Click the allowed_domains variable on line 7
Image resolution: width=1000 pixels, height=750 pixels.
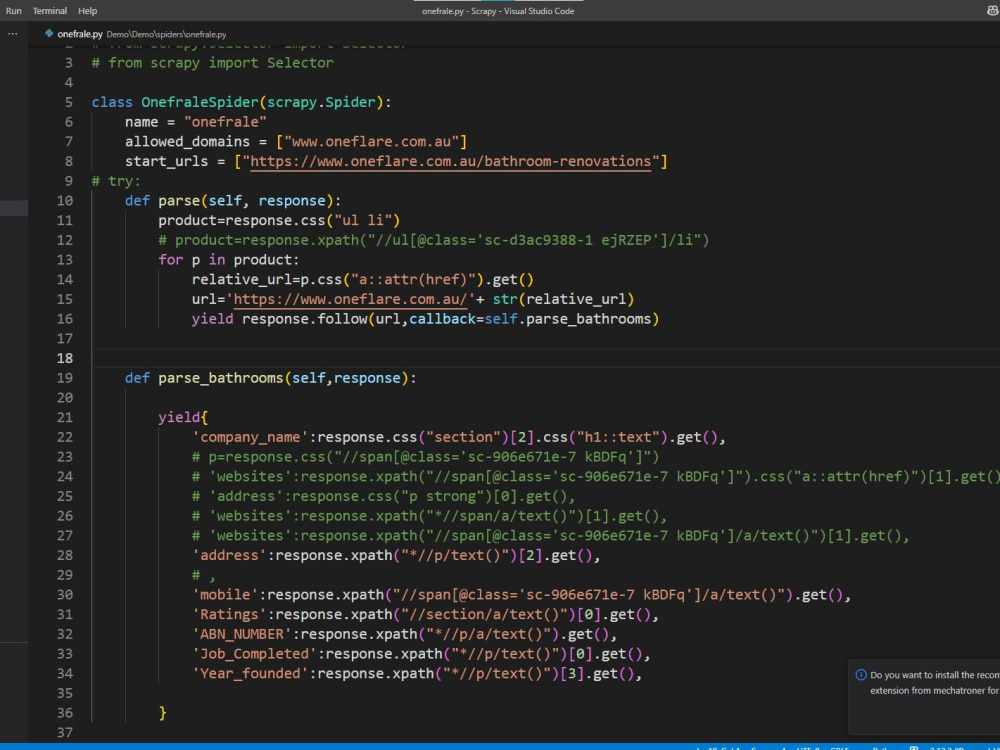(x=187, y=142)
